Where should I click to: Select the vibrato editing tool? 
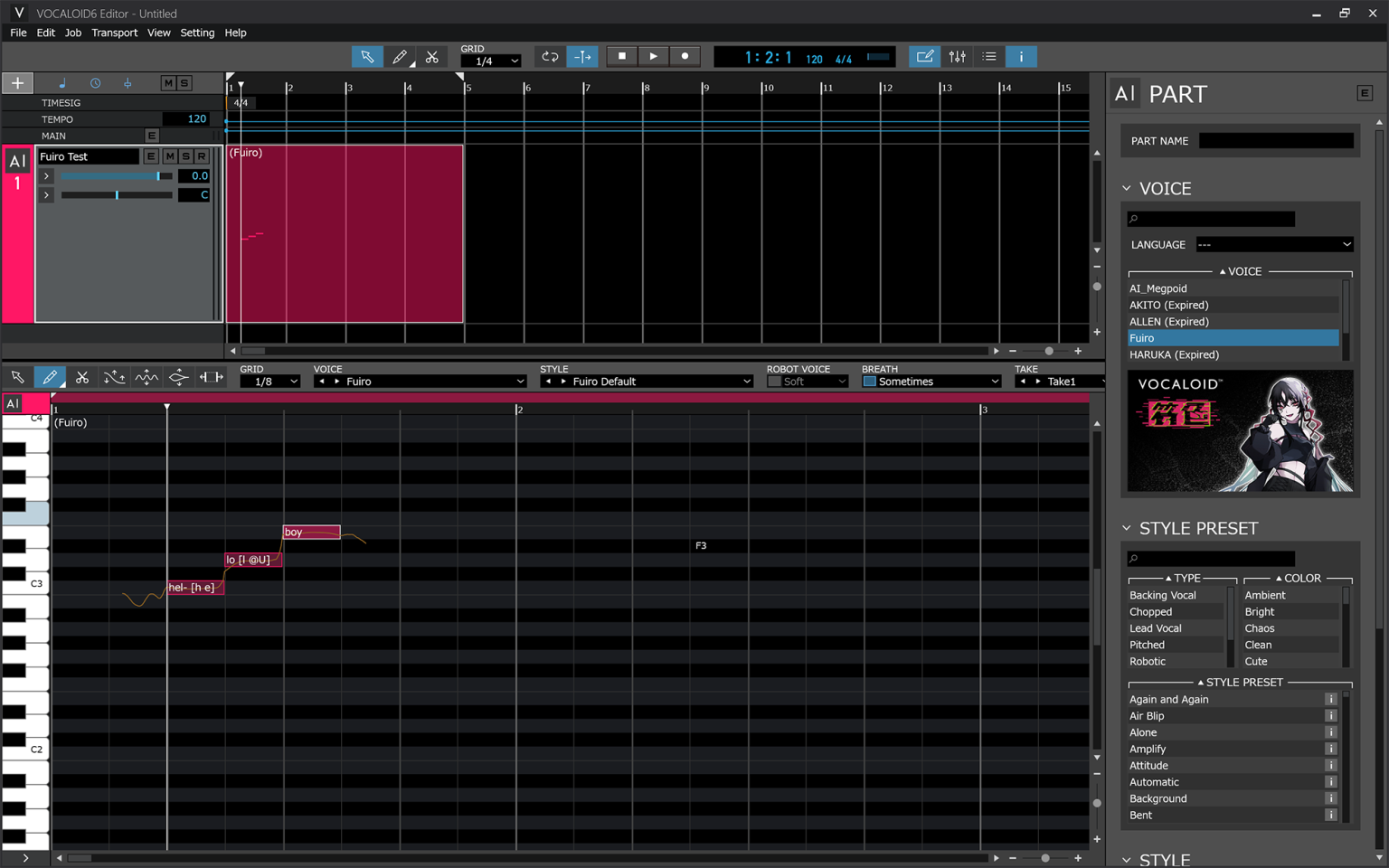pos(146,377)
